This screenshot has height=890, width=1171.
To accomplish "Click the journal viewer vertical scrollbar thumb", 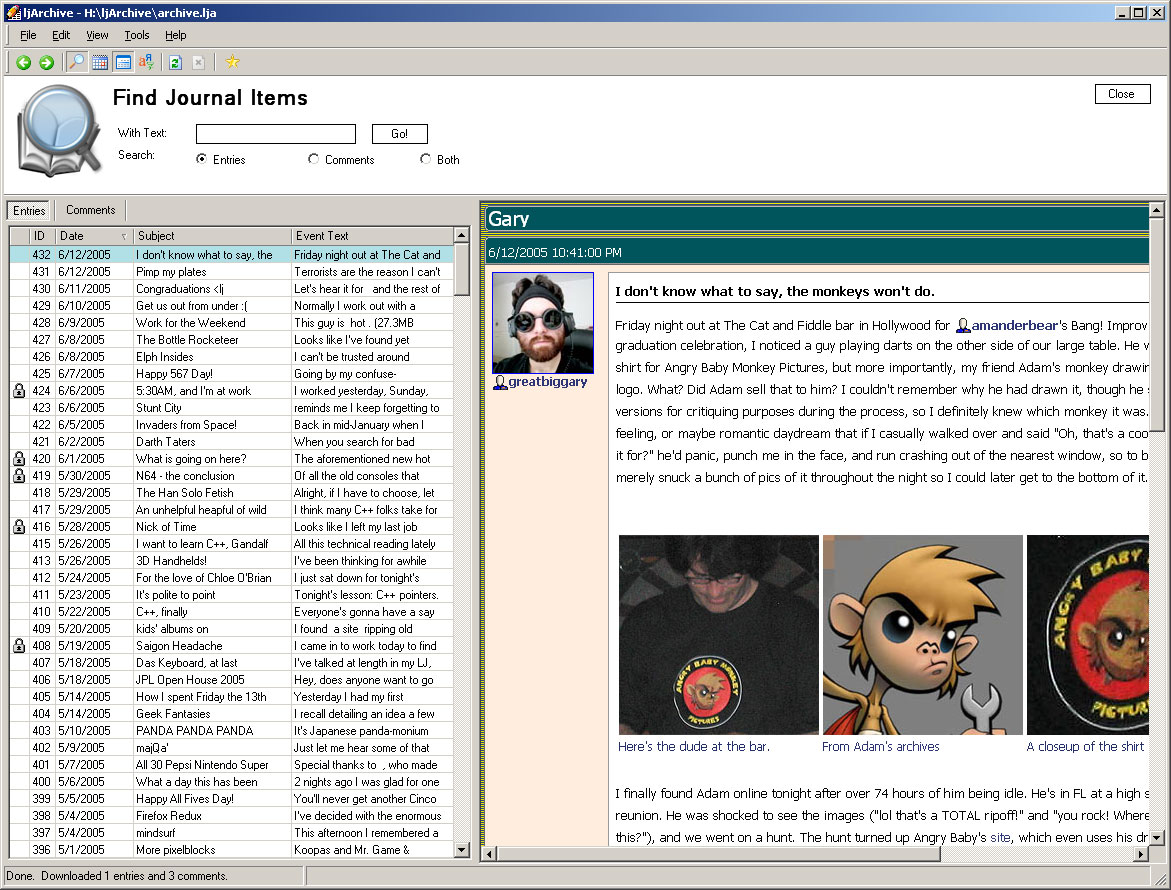I will 1156,325.
